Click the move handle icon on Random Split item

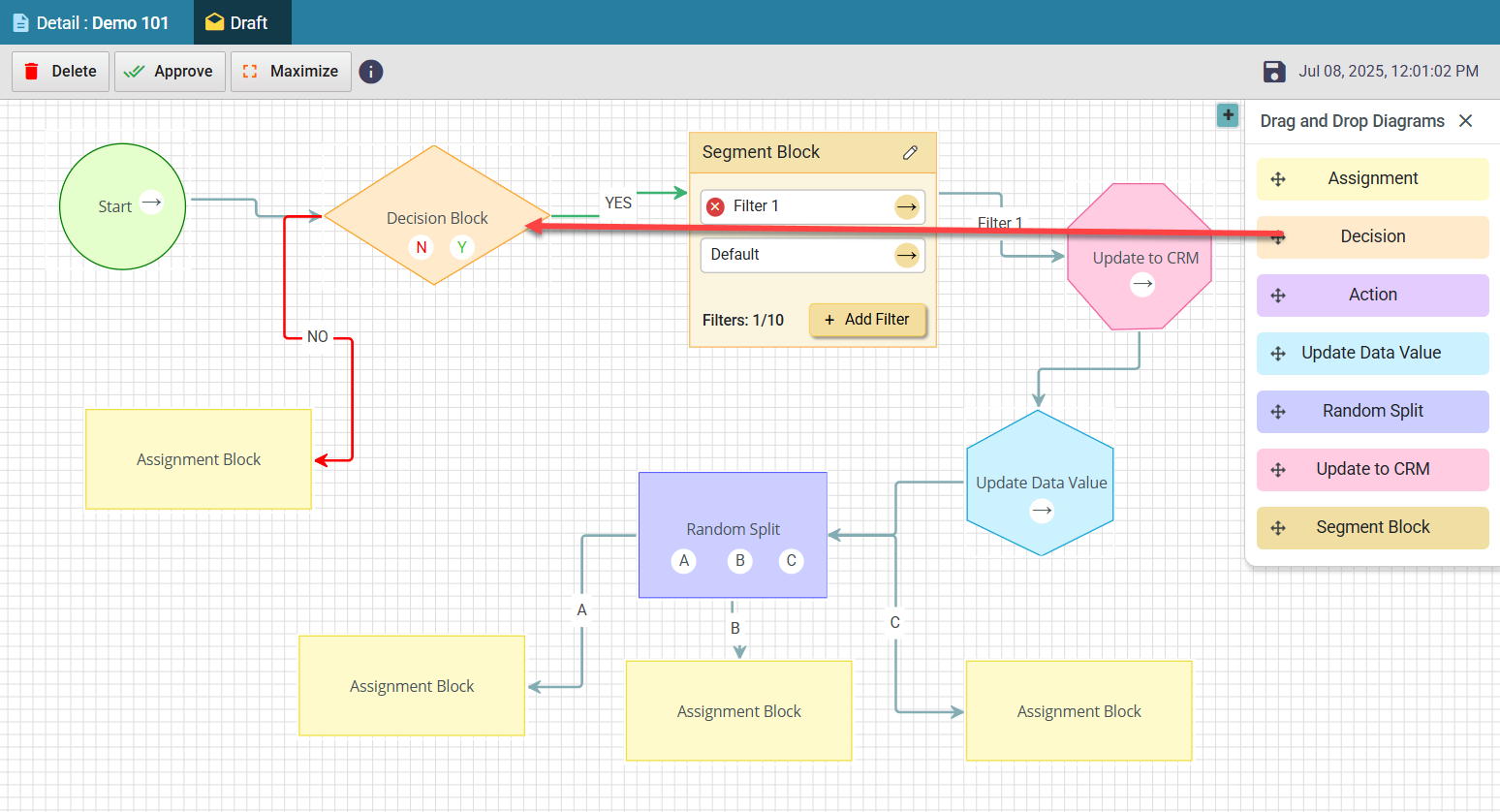[1278, 412]
